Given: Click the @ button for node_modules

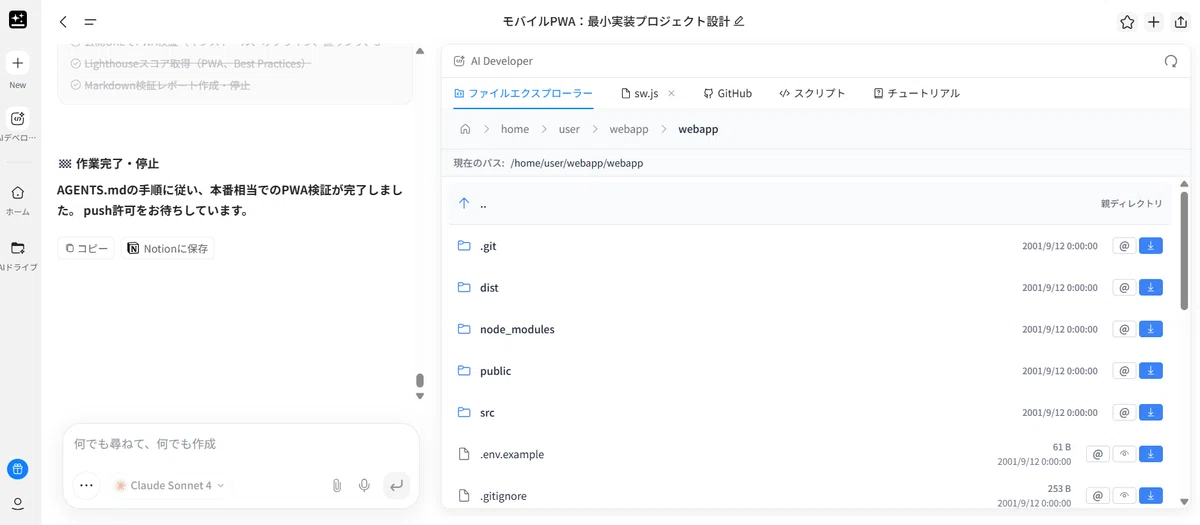Looking at the screenshot, I should tap(1124, 329).
